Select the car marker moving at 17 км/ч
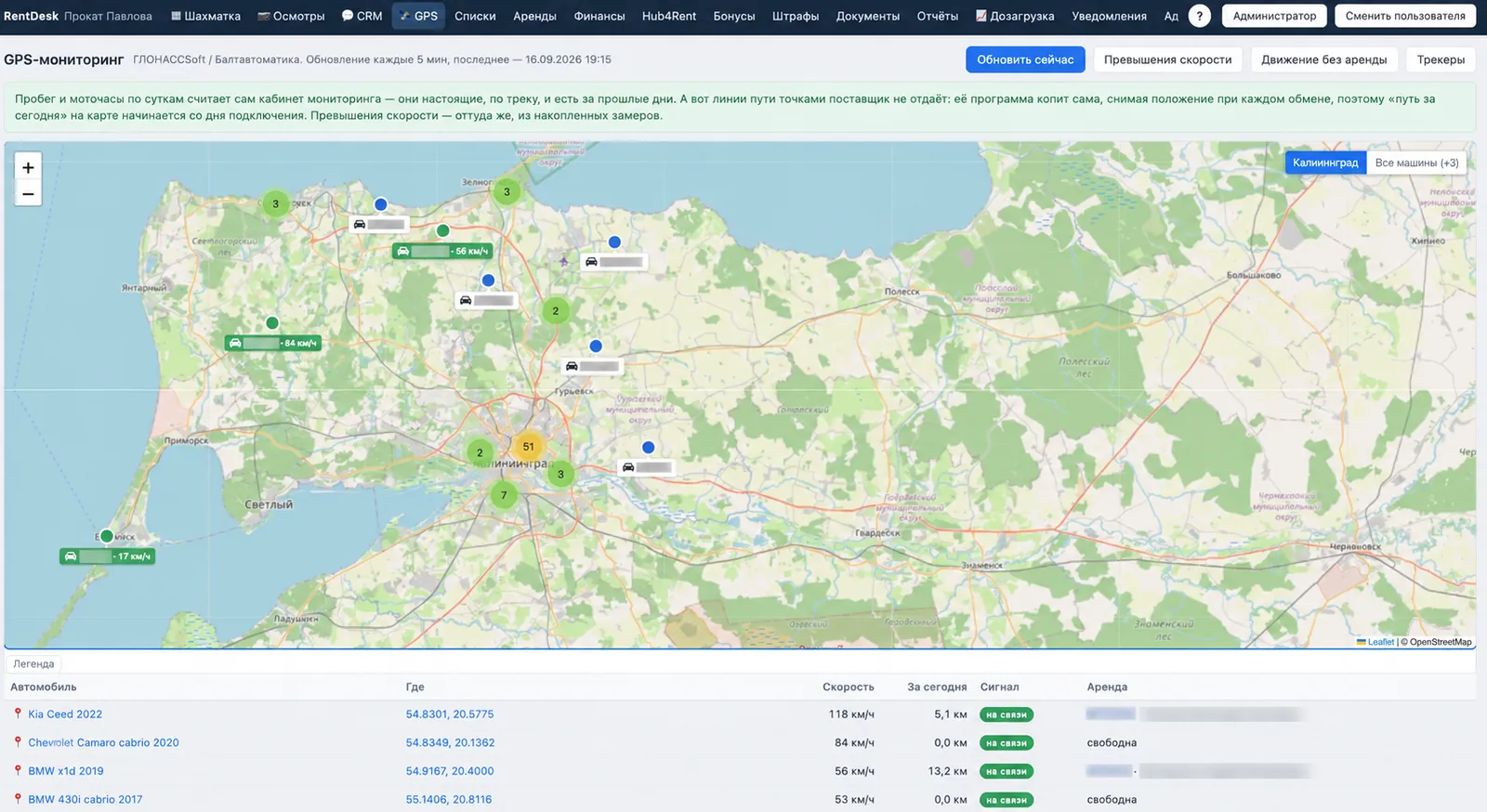Viewport: 1487px width, 812px height. pos(107,557)
